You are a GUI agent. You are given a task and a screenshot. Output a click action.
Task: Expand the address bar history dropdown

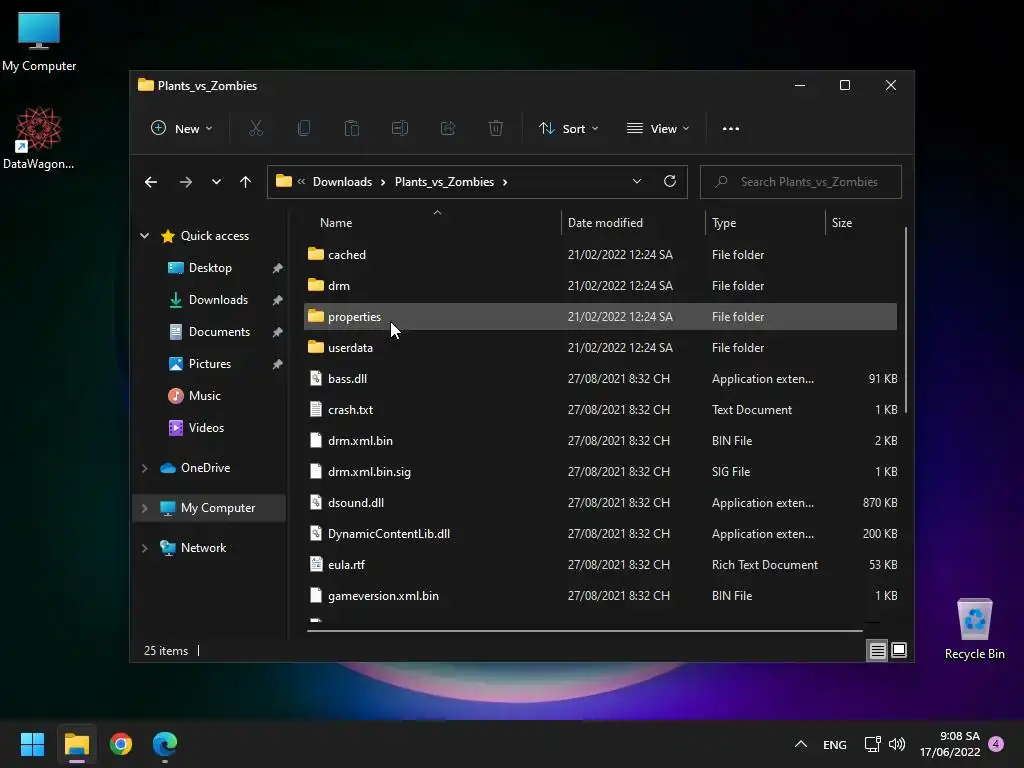pyautogui.click(x=637, y=182)
